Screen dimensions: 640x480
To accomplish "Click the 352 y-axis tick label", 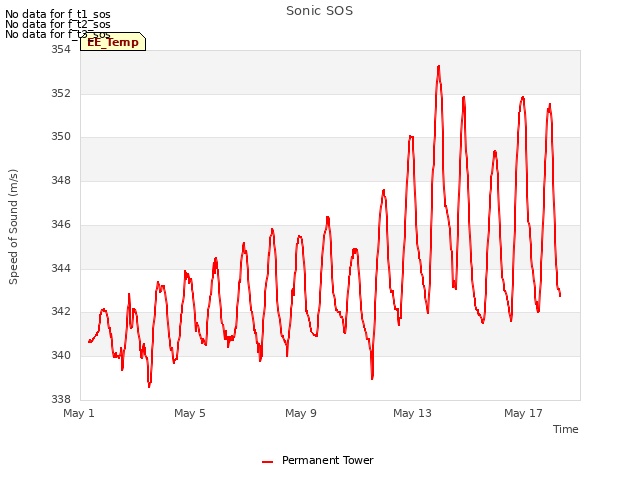I will tap(61, 93).
